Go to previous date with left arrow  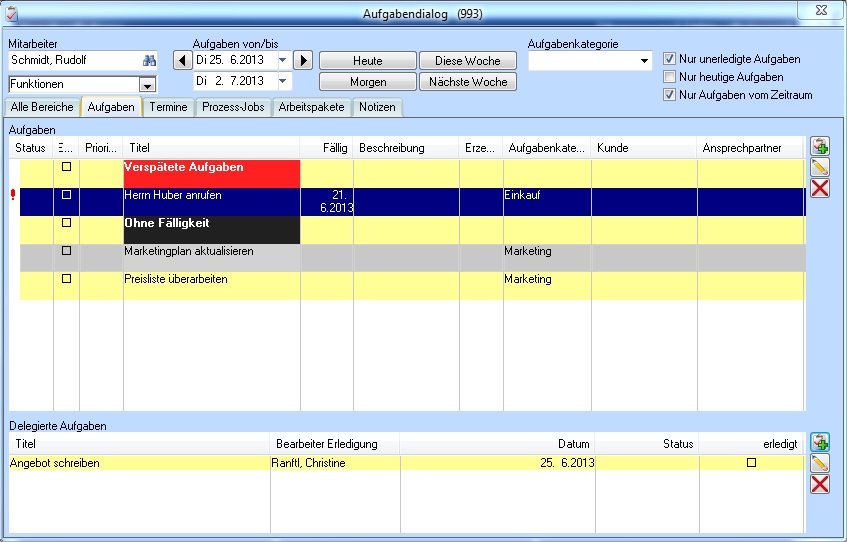[x=182, y=60]
